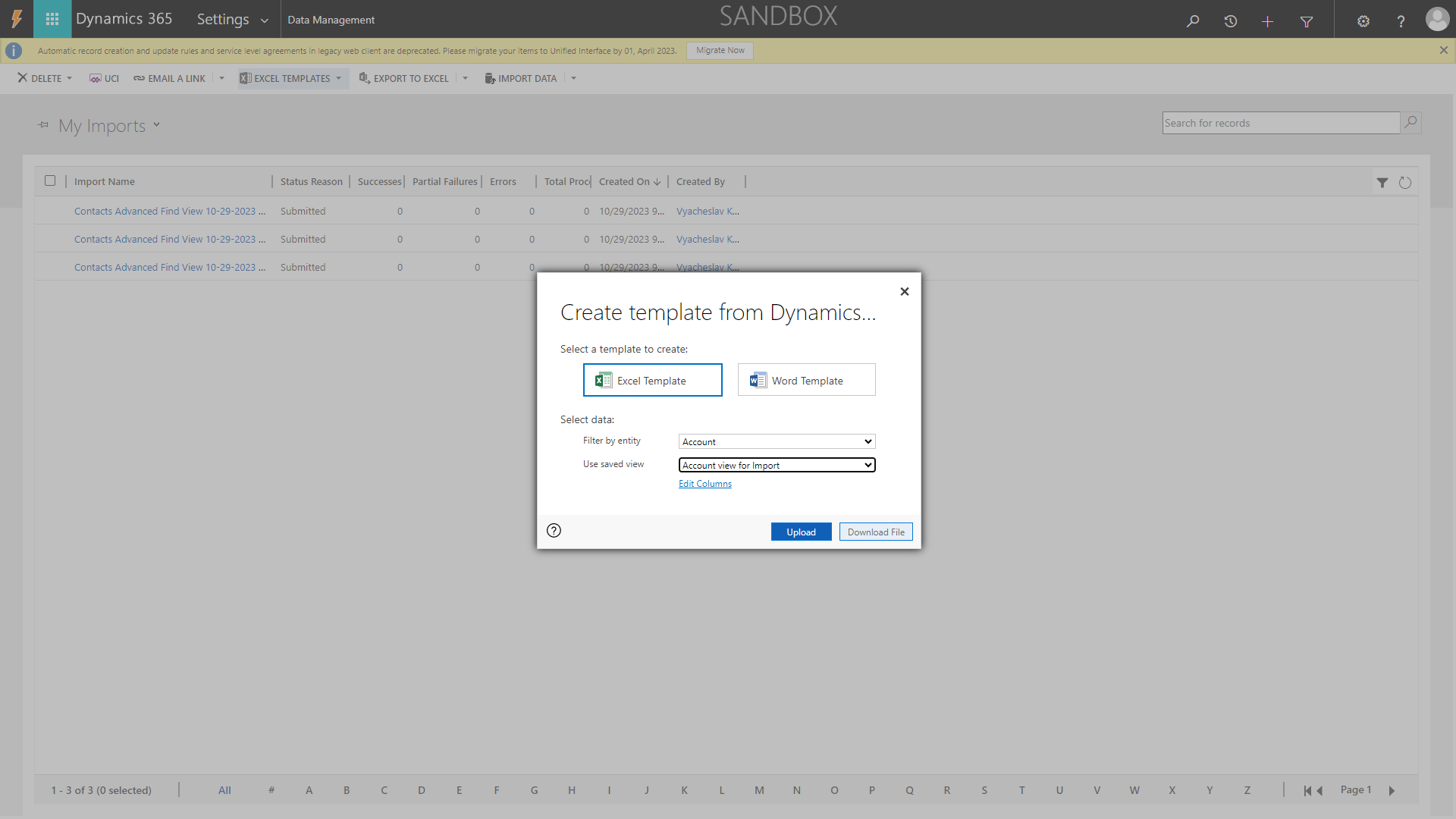Sort by the Status Reason column

point(312,181)
